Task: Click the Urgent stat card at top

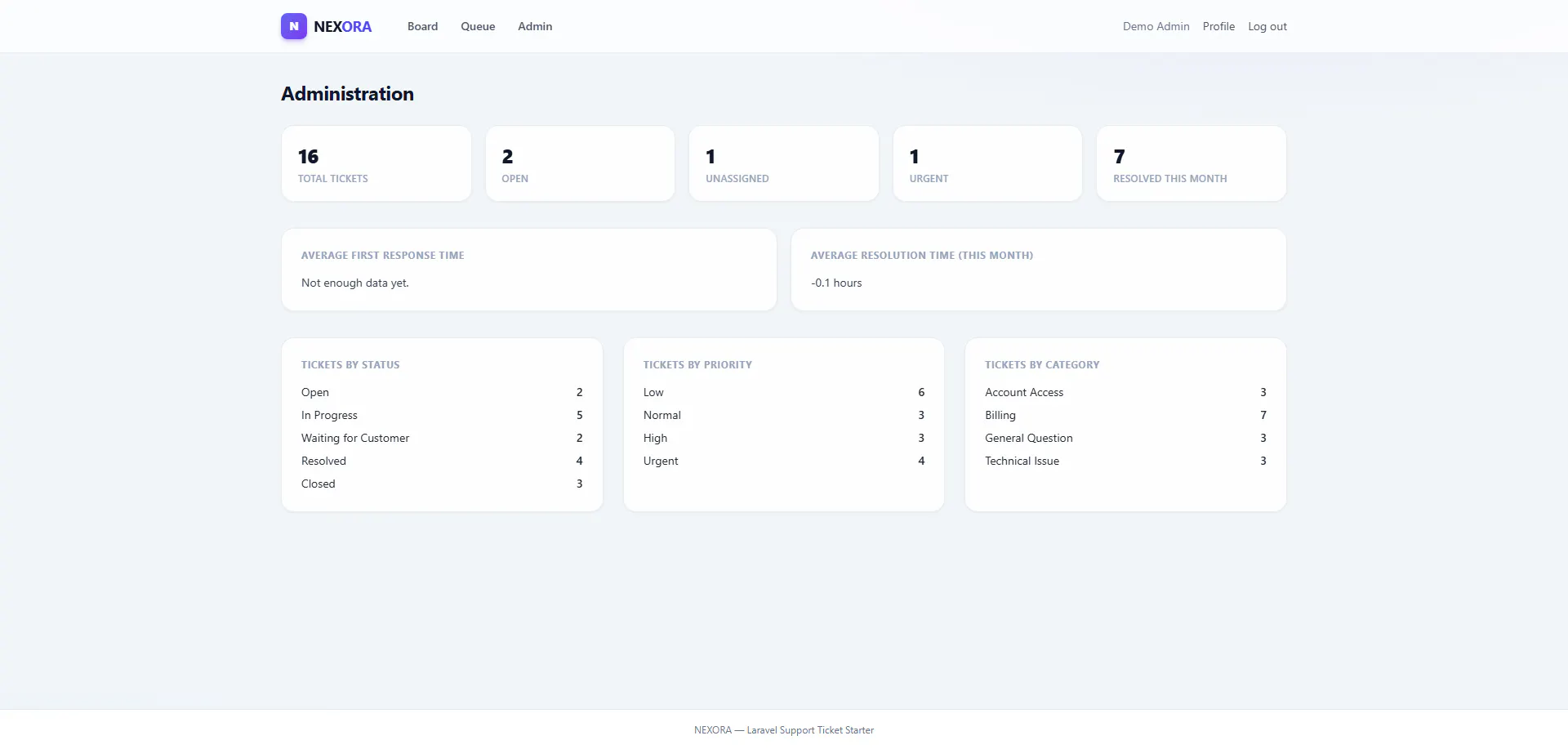Action: (987, 163)
